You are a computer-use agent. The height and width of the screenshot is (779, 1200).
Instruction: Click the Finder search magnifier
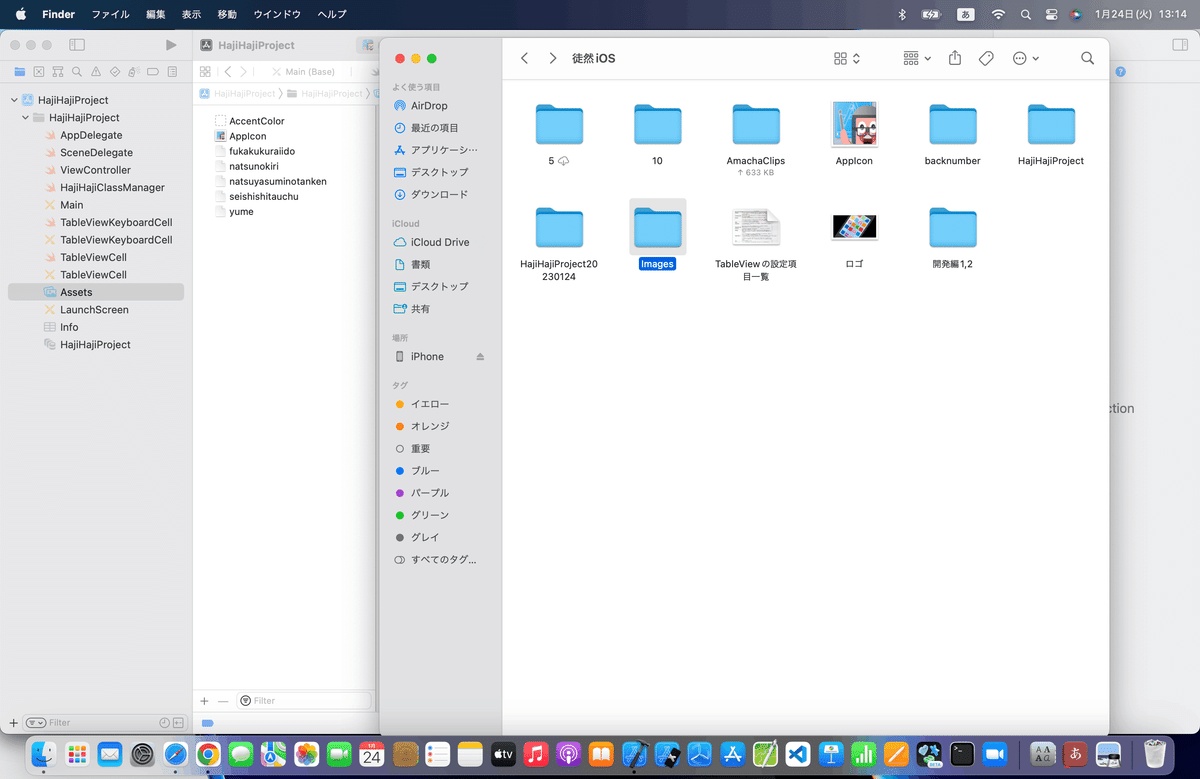pos(1087,59)
